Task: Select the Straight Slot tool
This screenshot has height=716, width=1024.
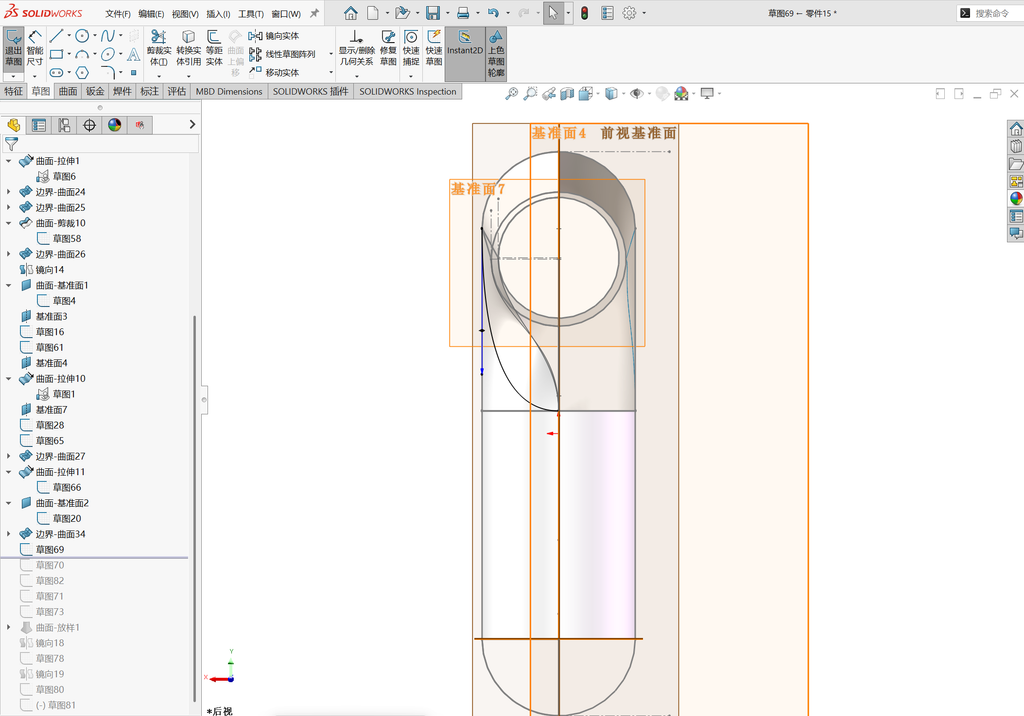Action: [x=56, y=73]
